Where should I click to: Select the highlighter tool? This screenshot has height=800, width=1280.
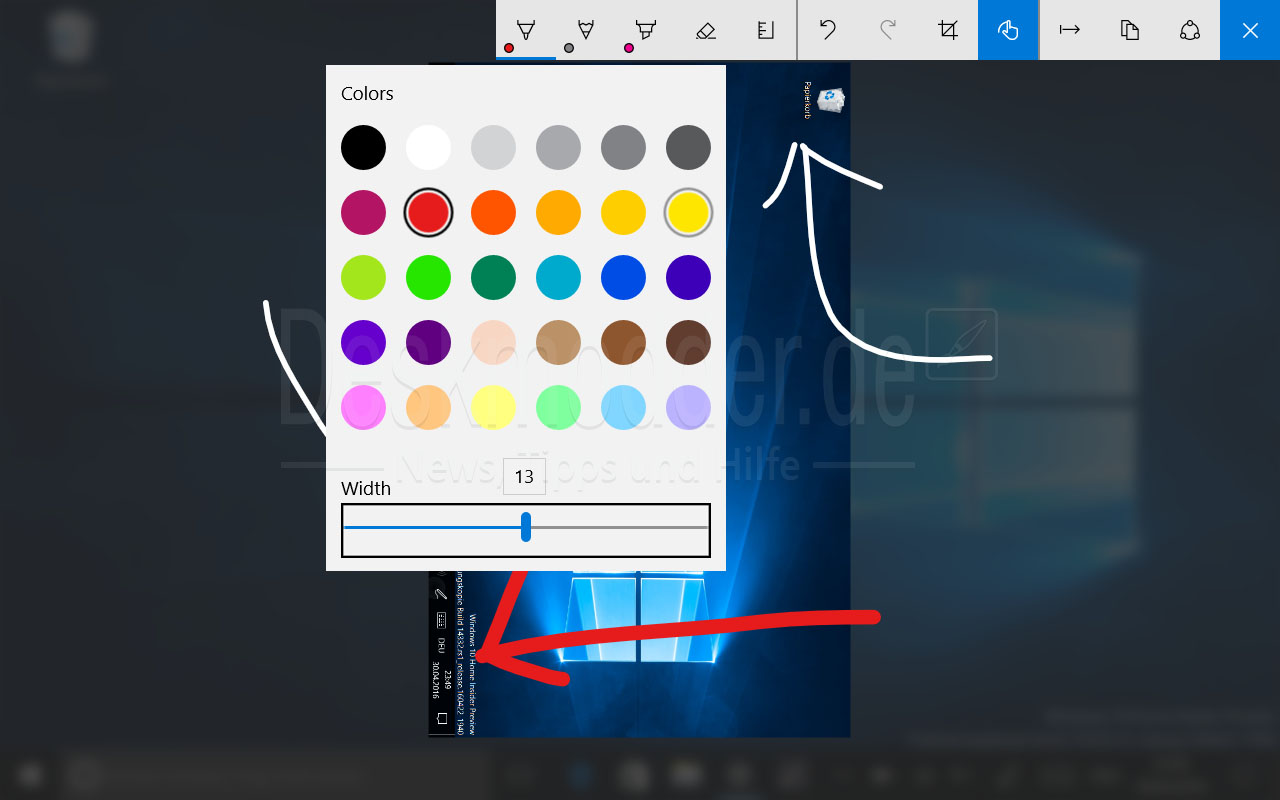(646, 30)
